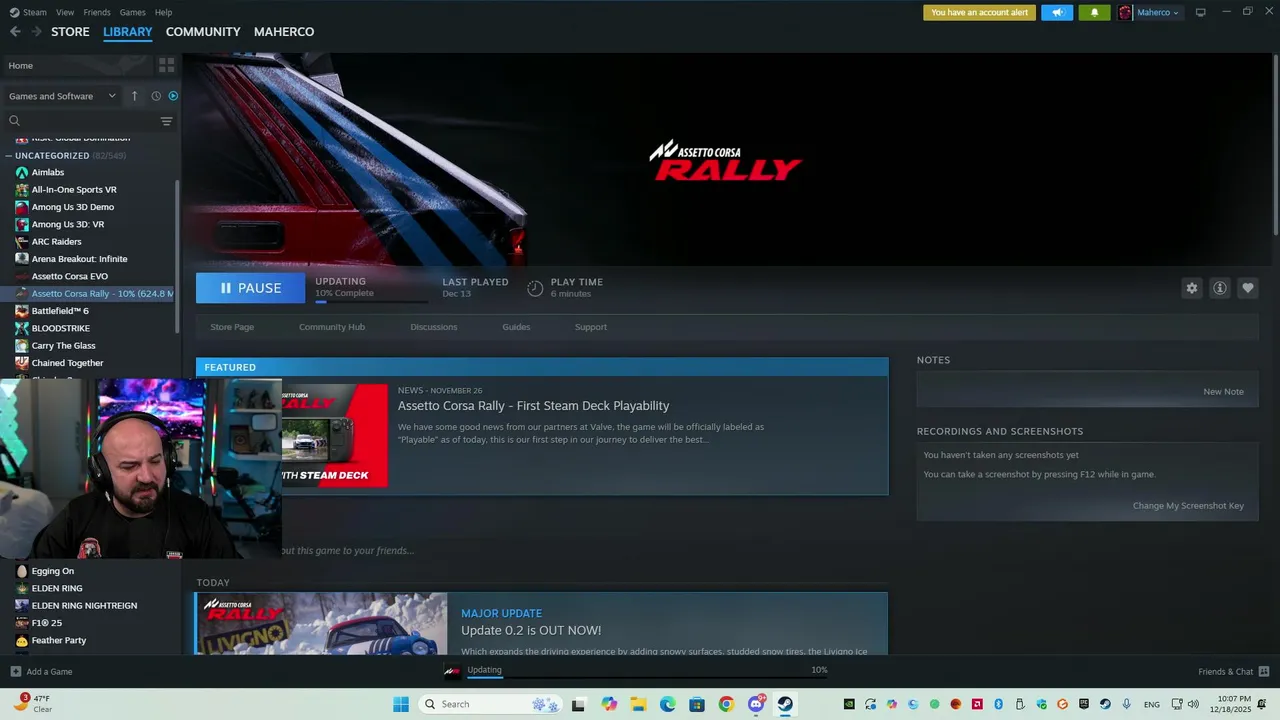Sort library by the up arrow icon
The height and width of the screenshot is (720, 1280).
pos(135,96)
